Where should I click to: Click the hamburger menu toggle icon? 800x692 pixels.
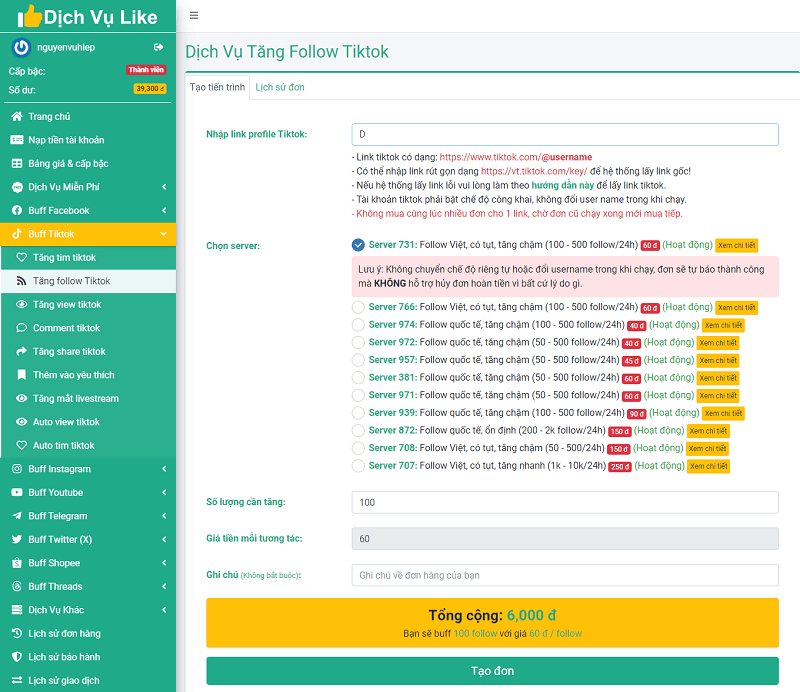194,15
